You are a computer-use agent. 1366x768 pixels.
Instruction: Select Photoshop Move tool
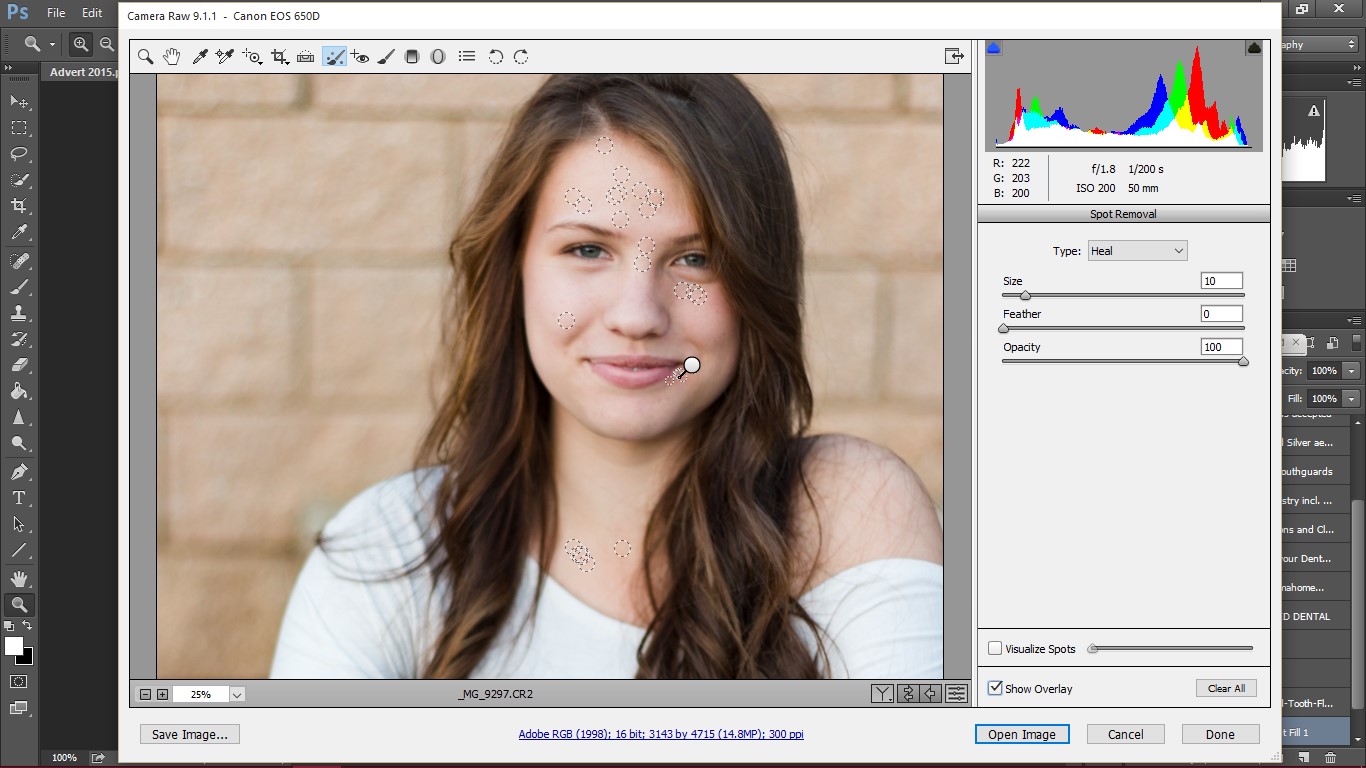pos(19,102)
